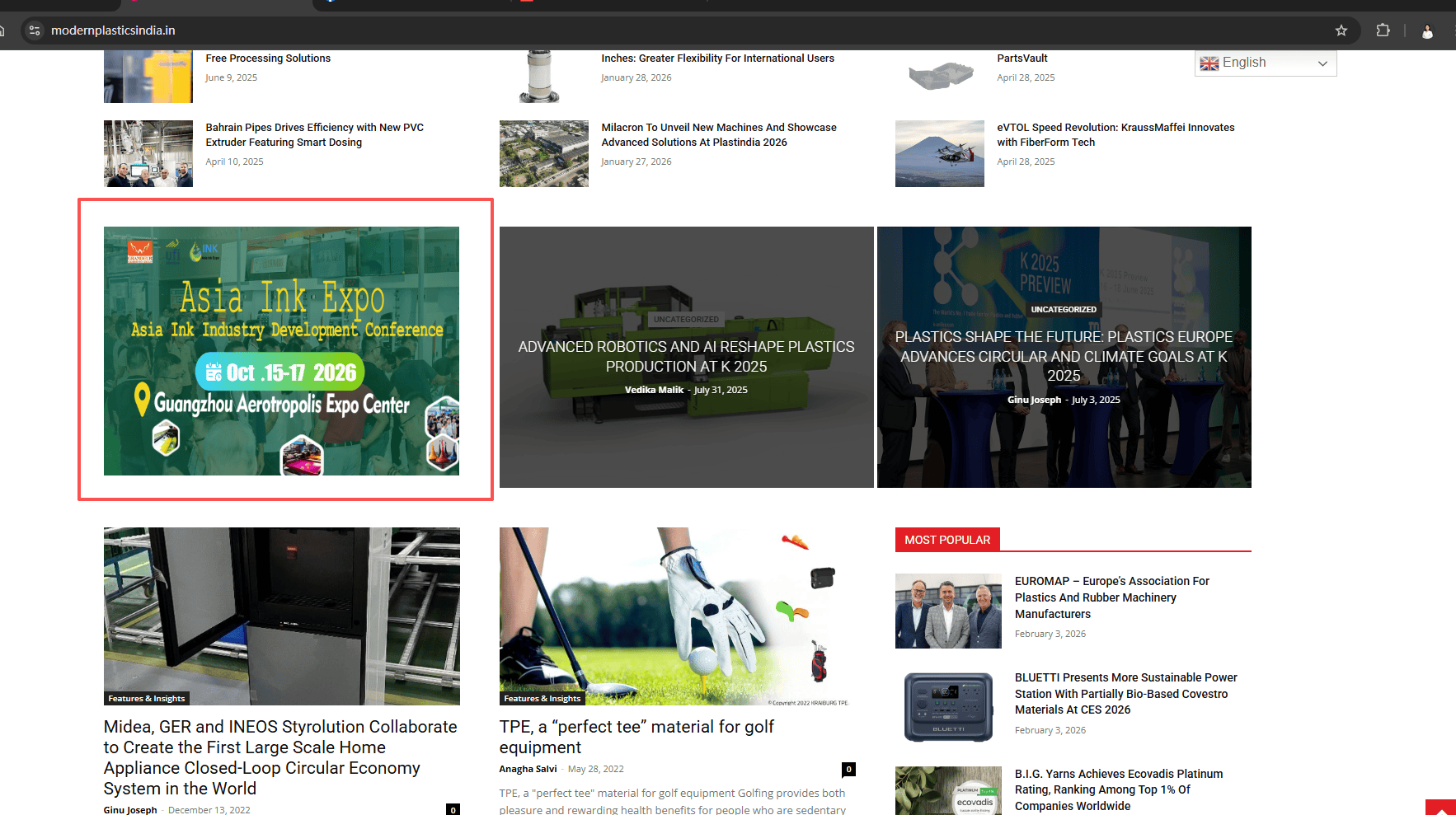
Task: Open the Asia Ink Expo banner ad
Action: tap(281, 350)
